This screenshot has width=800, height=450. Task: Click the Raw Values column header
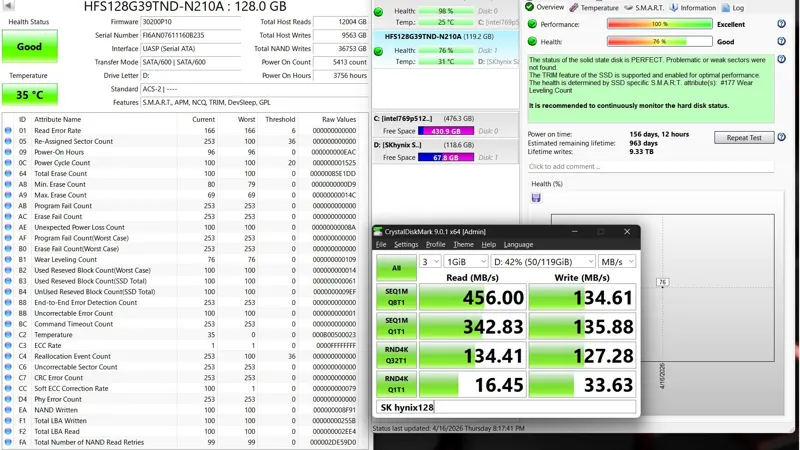pos(339,119)
